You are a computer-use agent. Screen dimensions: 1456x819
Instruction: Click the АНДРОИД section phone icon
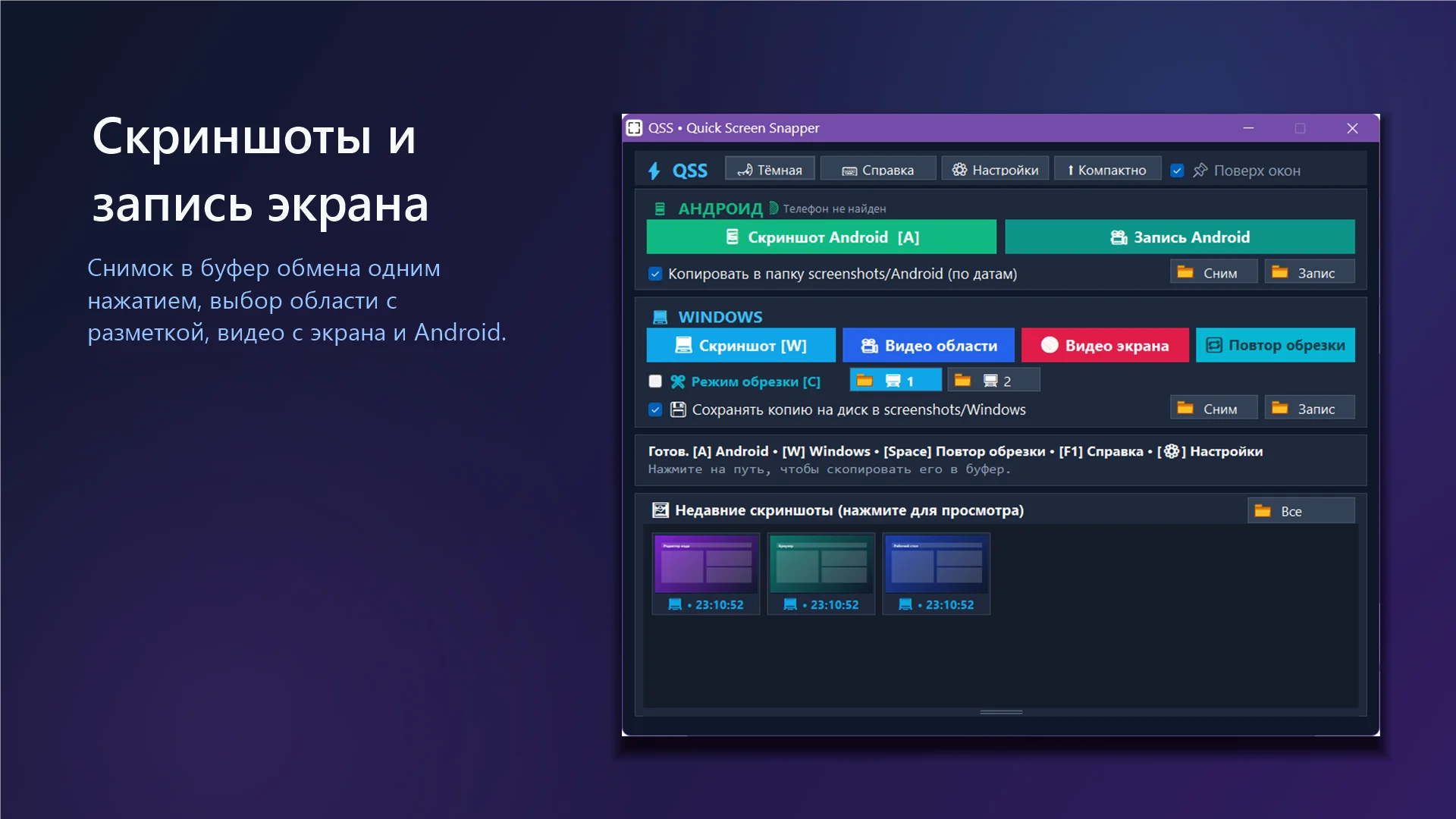point(660,209)
